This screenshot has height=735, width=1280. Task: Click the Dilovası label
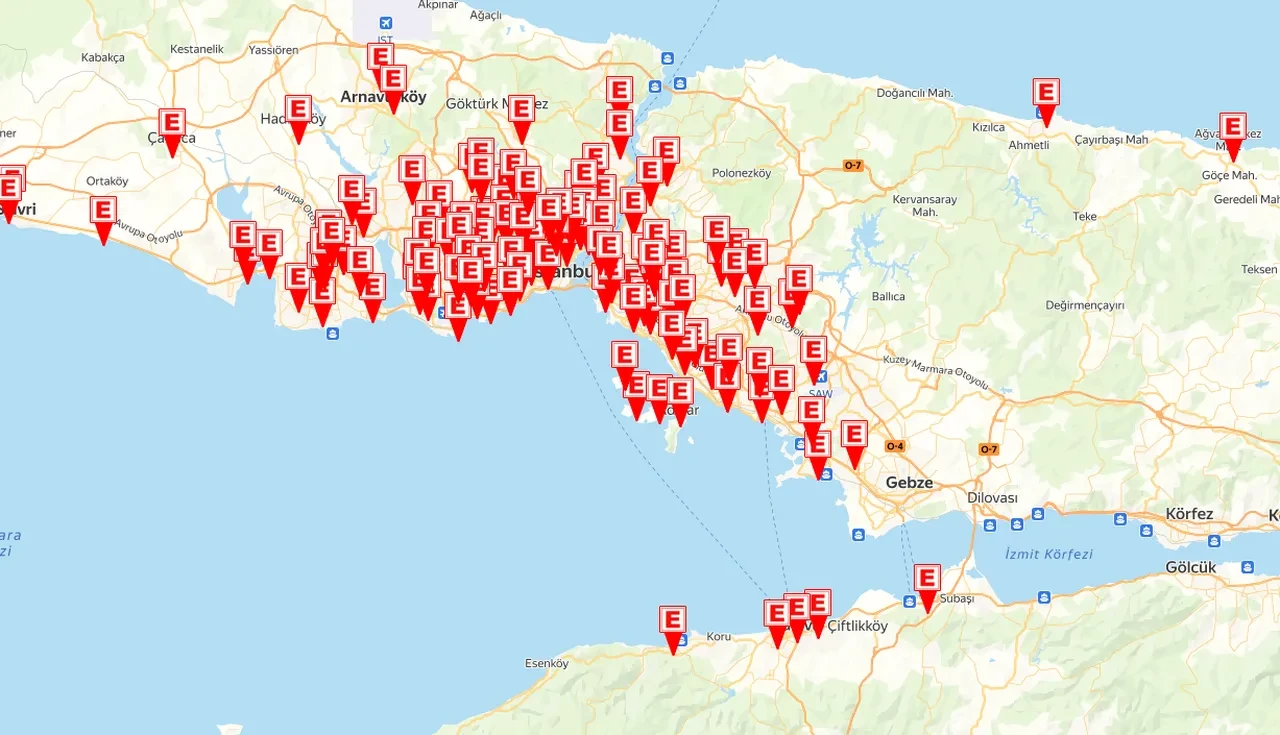click(x=992, y=497)
